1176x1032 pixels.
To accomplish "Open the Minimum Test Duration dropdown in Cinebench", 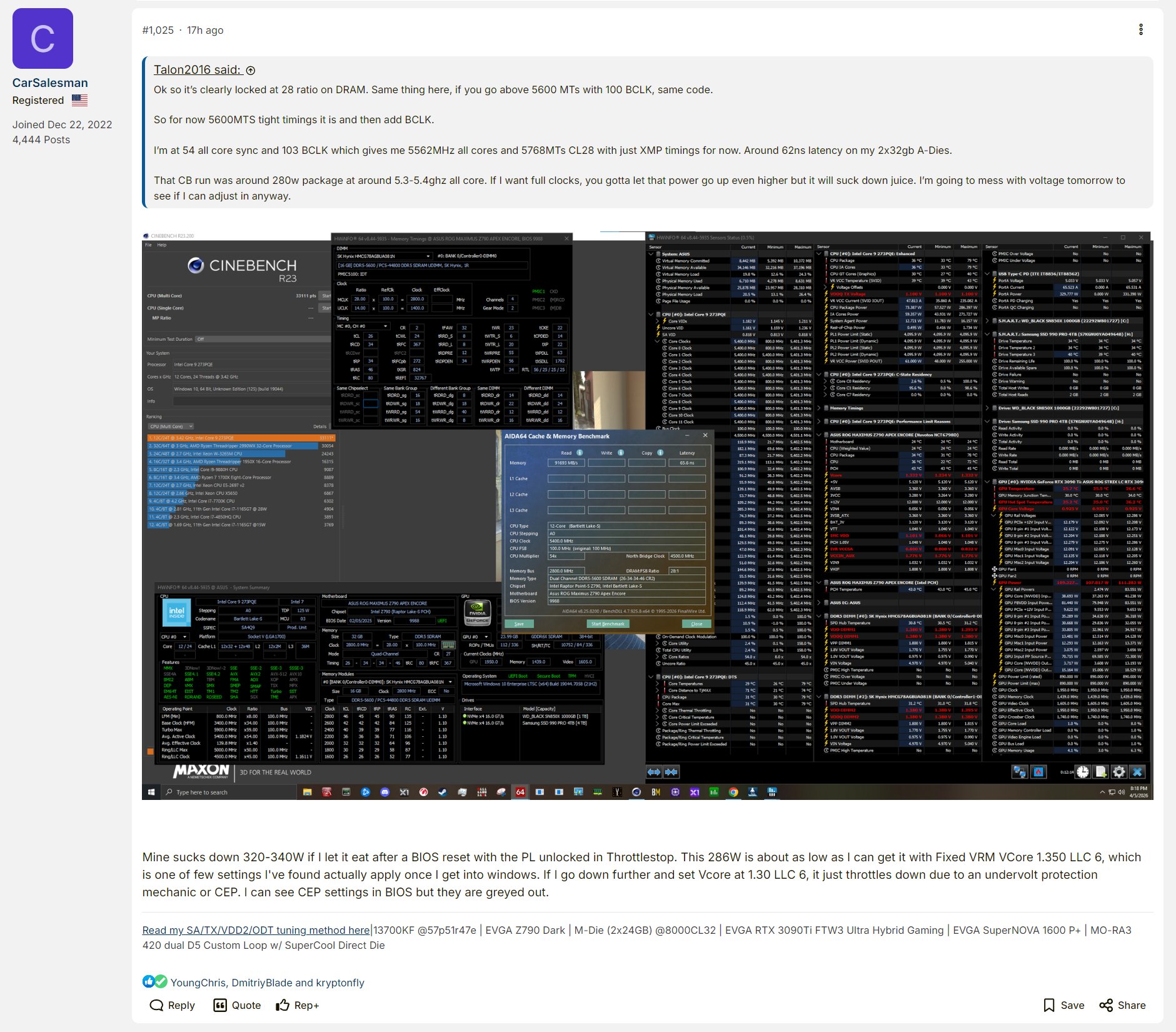I will 200,339.
